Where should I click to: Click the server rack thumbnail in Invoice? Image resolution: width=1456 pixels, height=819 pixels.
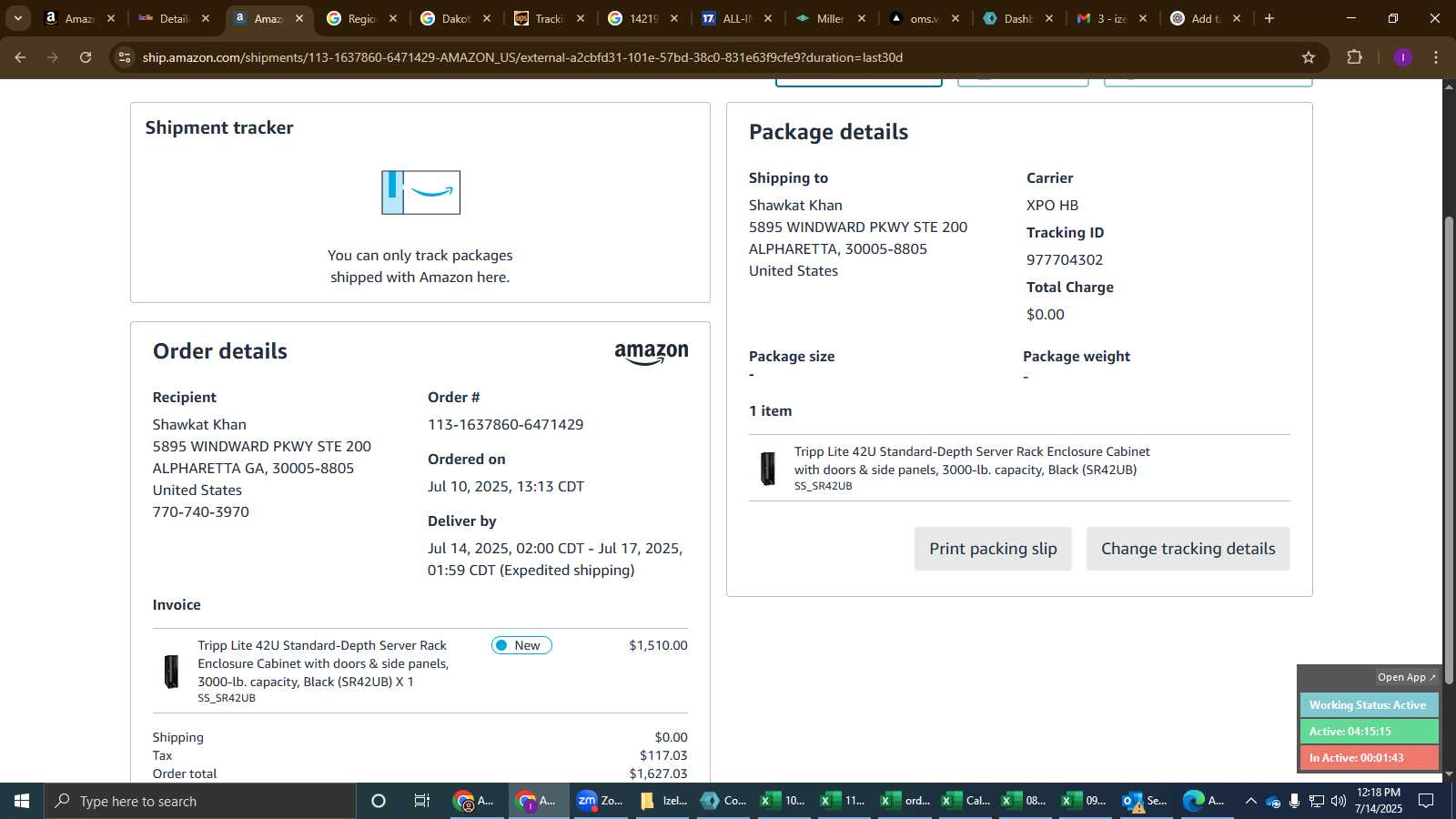(171, 672)
